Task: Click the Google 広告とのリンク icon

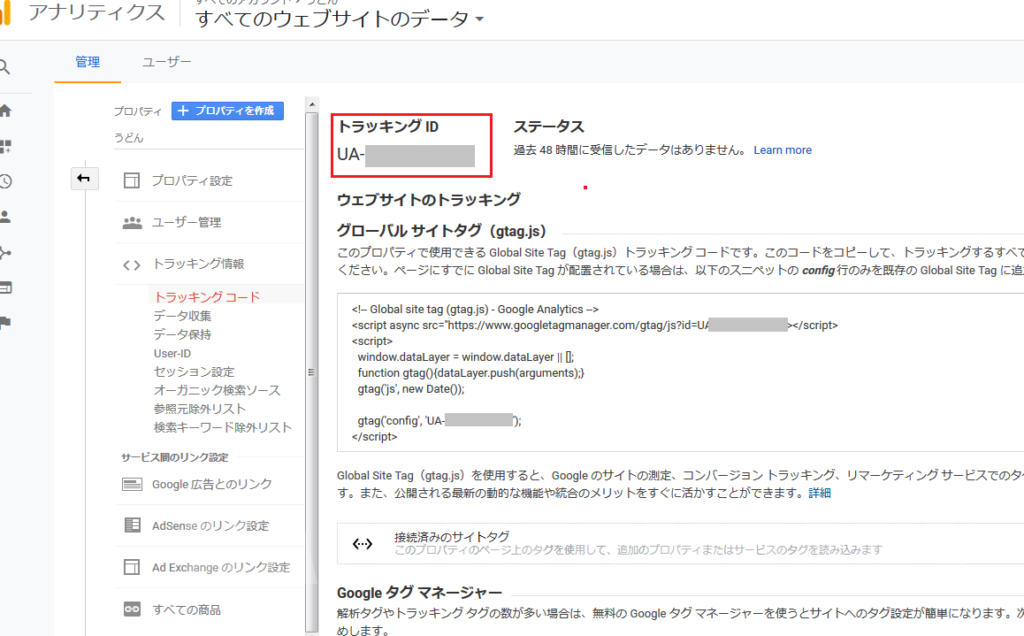Action: point(132,484)
